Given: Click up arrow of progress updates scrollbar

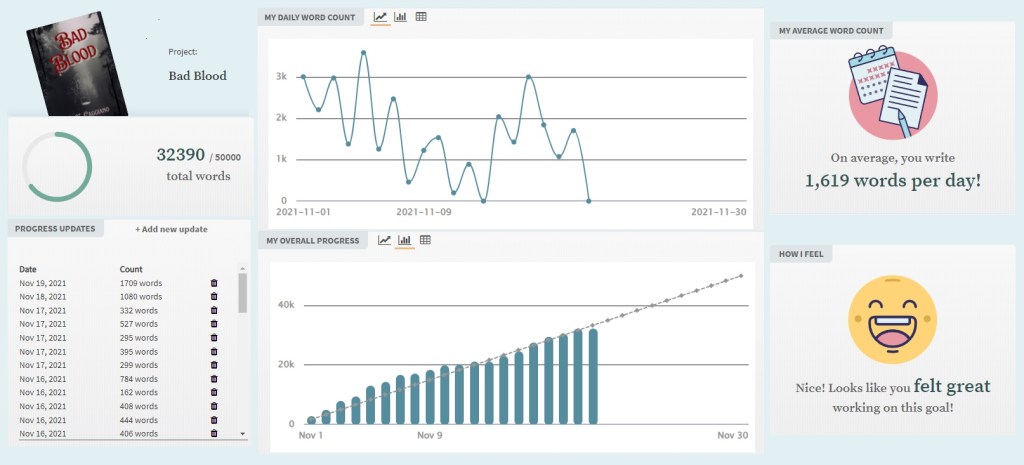Looking at the screenshot, I should 242,269.
